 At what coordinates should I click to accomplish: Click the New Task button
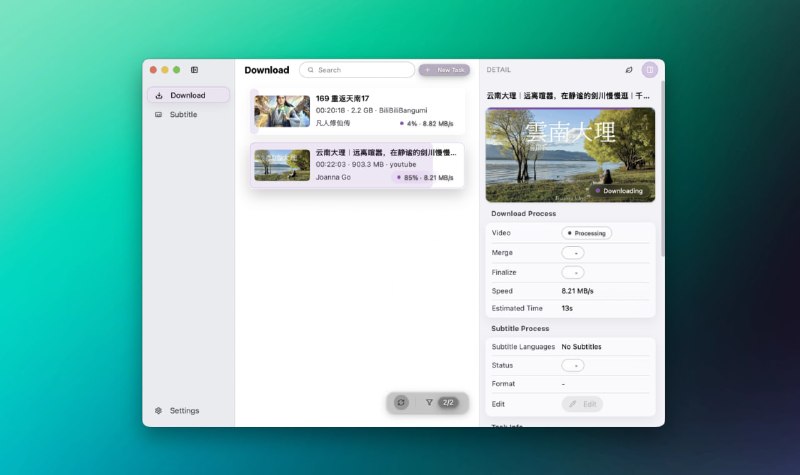[444, 70]
